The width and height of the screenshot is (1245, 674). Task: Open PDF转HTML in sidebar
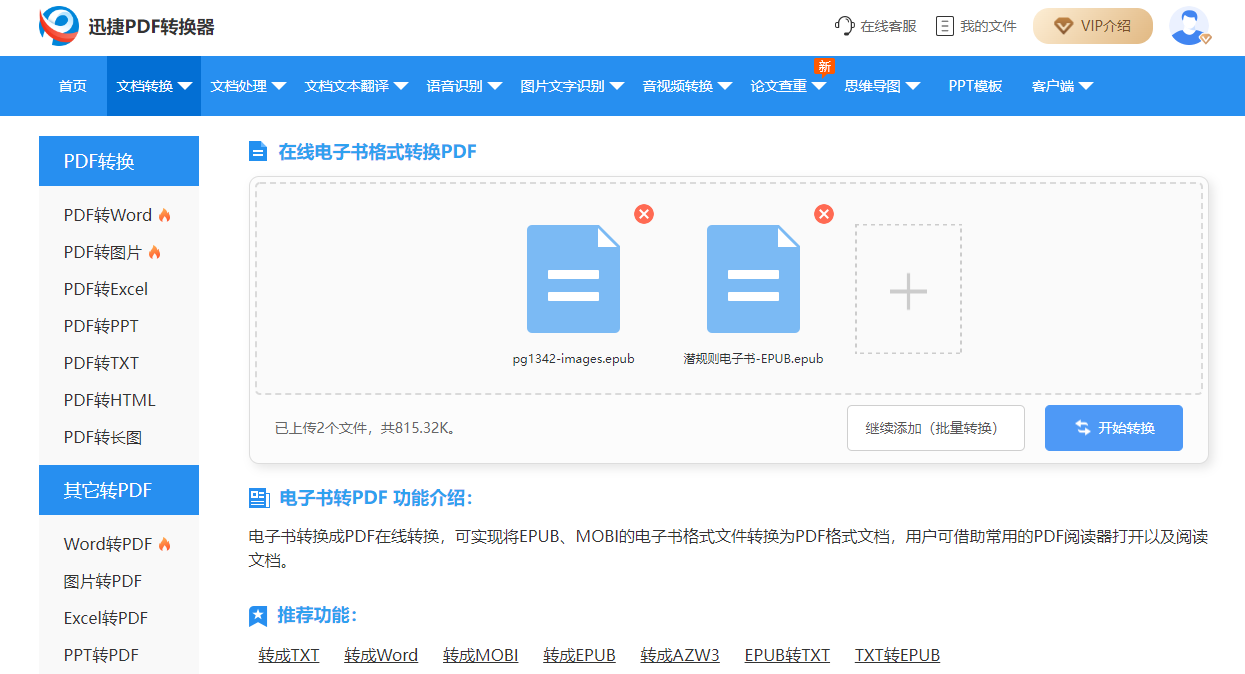click(110, 400)
